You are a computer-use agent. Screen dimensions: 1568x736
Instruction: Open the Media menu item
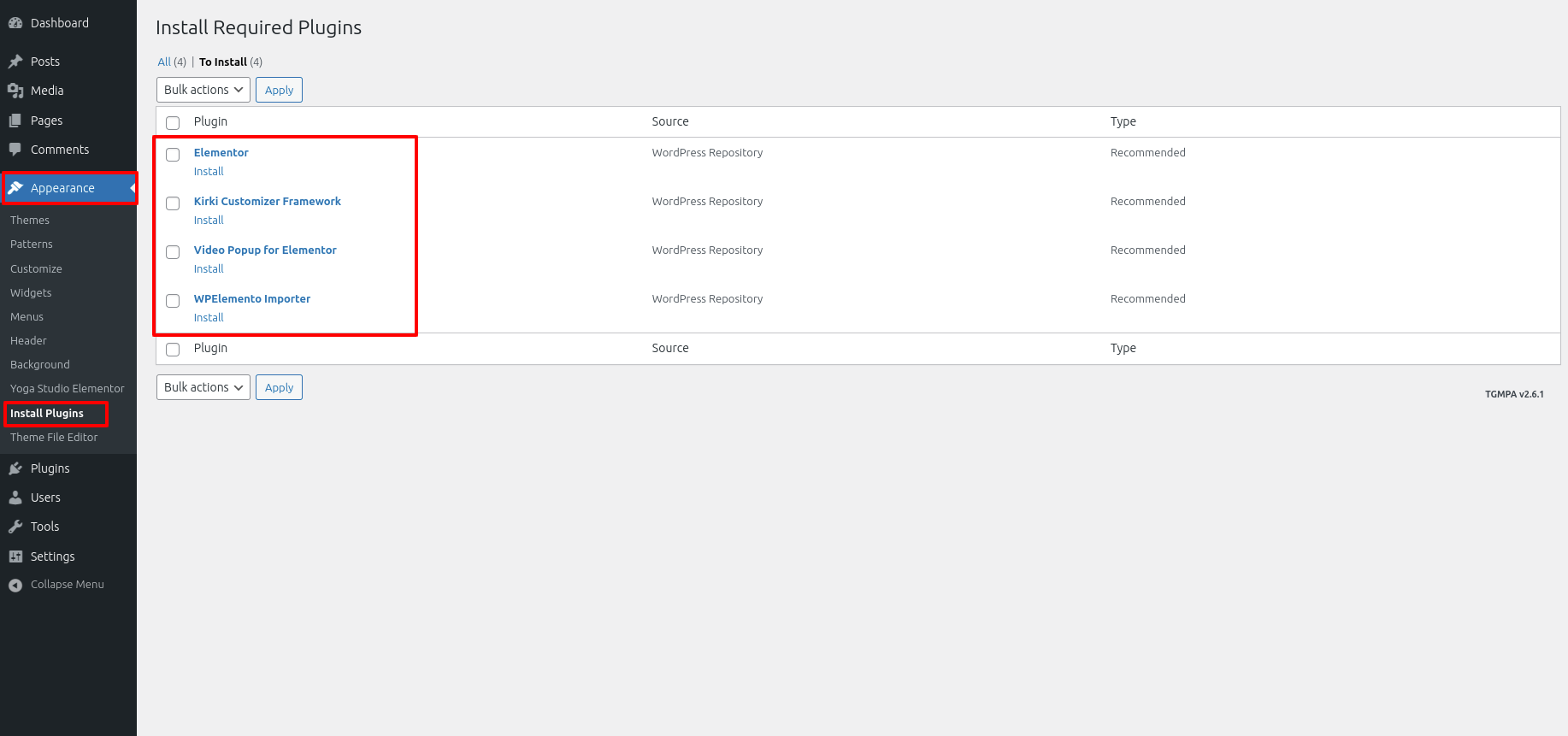[68, 91]
